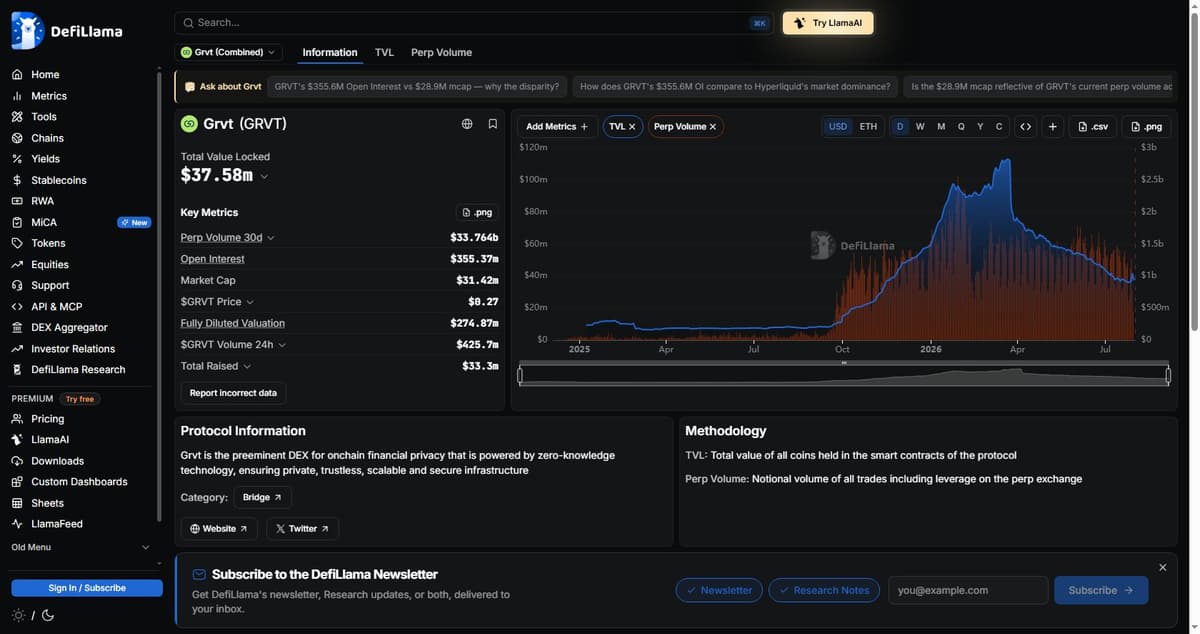
Task: Select the Information tab
Action: (330, 52)
